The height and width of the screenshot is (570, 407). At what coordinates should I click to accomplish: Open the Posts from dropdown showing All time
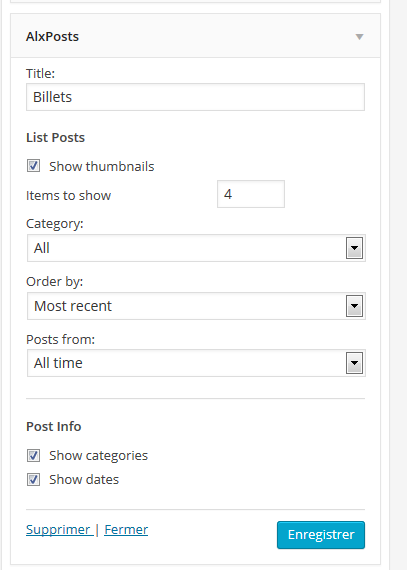click(x=196, y=363)
